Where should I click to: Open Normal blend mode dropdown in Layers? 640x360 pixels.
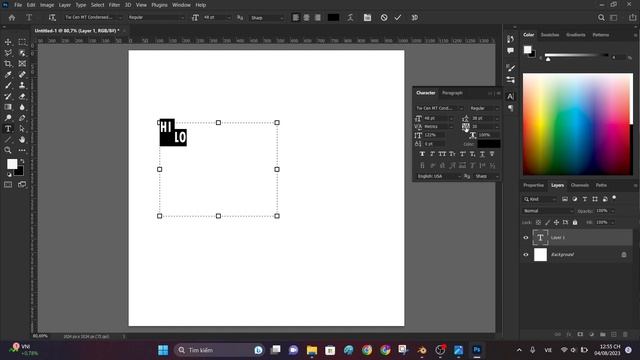(548, 211)
